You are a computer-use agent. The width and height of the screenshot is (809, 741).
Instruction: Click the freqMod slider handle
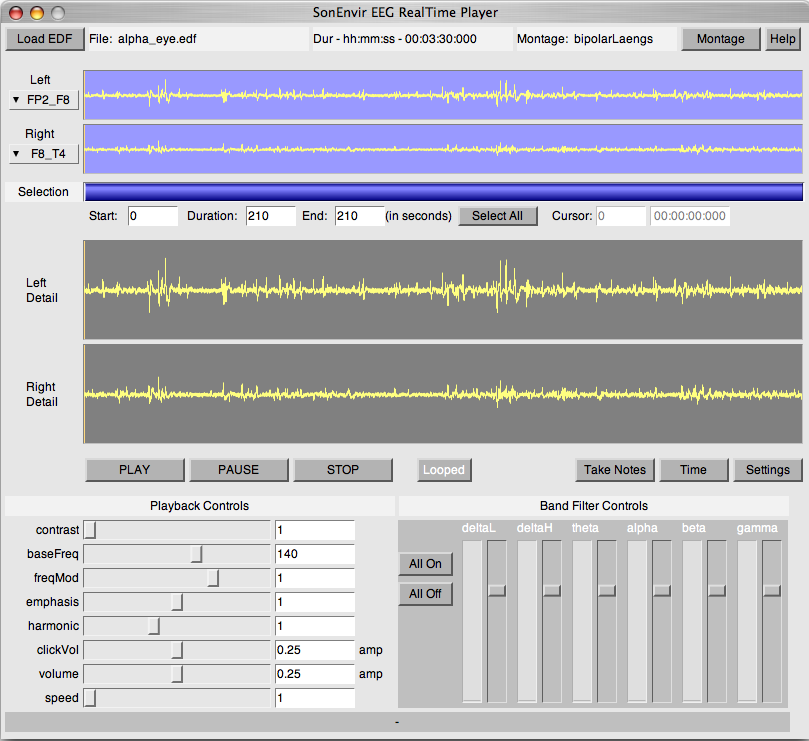[213, 578]
